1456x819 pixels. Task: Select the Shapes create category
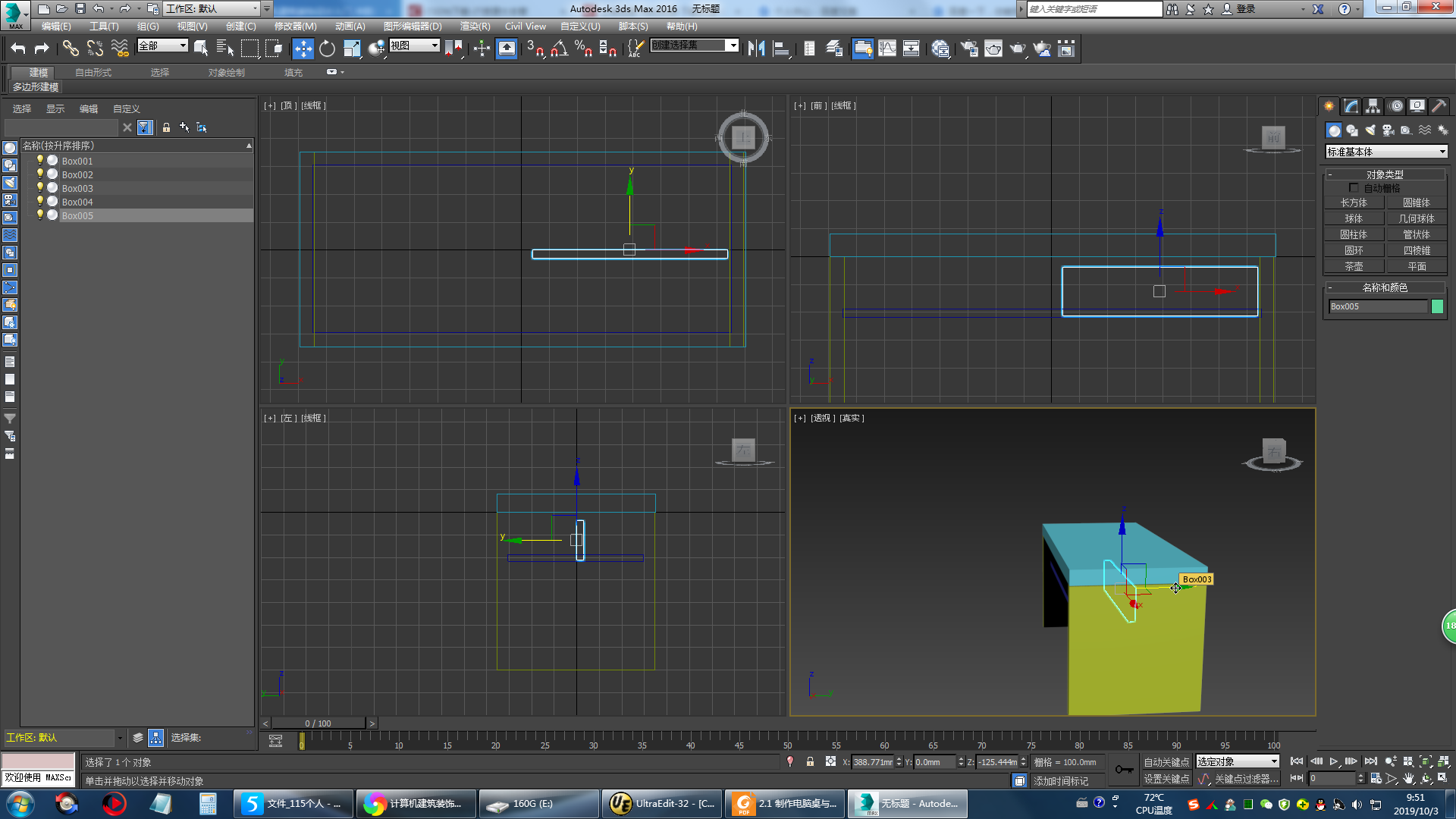(x=1352, y=130)
